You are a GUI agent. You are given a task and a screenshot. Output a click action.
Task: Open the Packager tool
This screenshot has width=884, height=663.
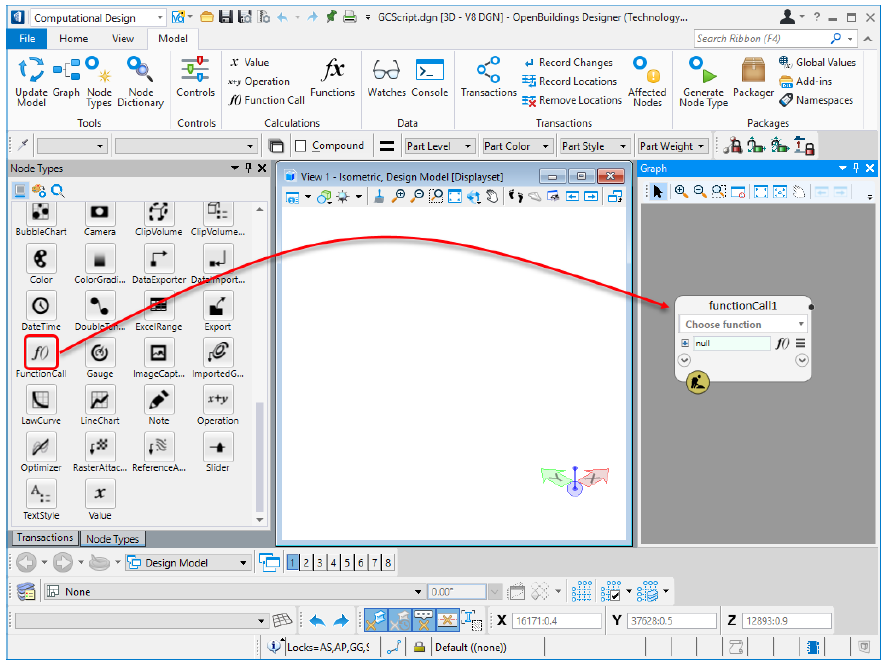(x=753, y=78)
